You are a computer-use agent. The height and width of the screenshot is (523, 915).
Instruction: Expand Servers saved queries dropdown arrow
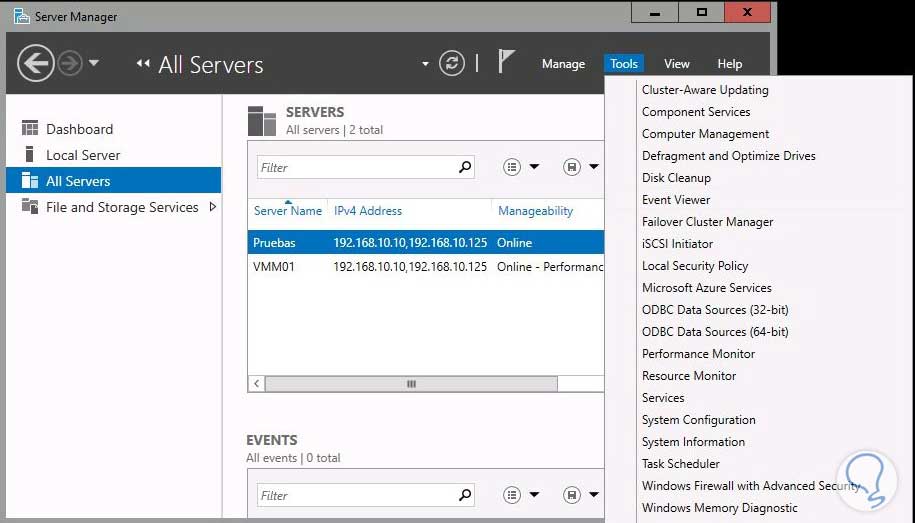pos(594,167)
